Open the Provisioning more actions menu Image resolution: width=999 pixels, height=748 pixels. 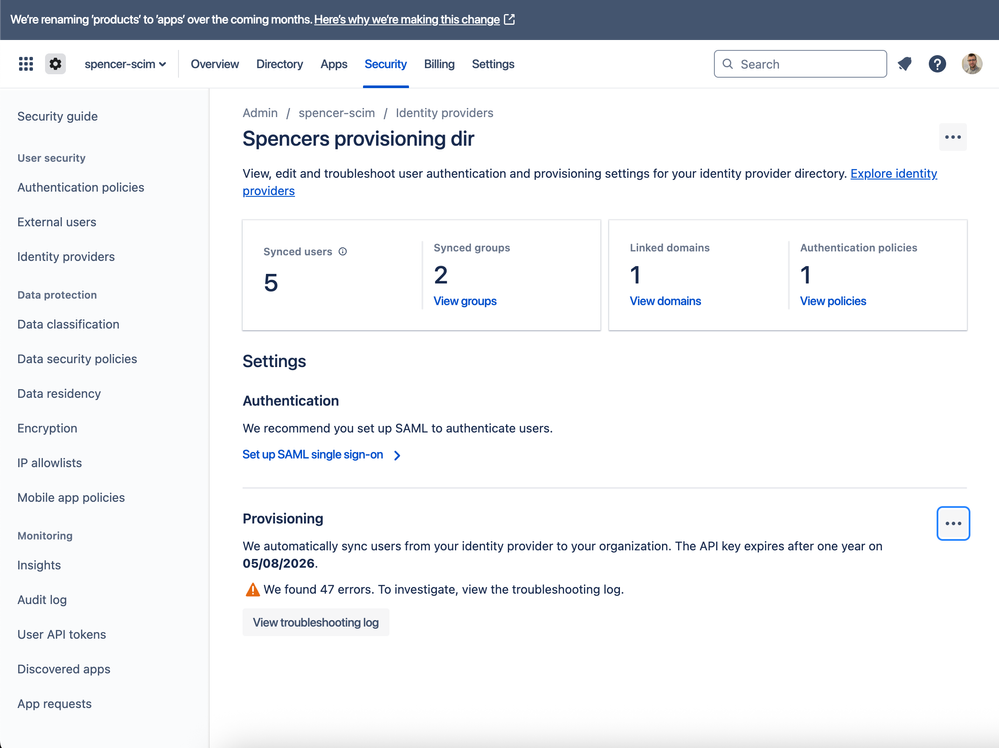coord(953,523)
